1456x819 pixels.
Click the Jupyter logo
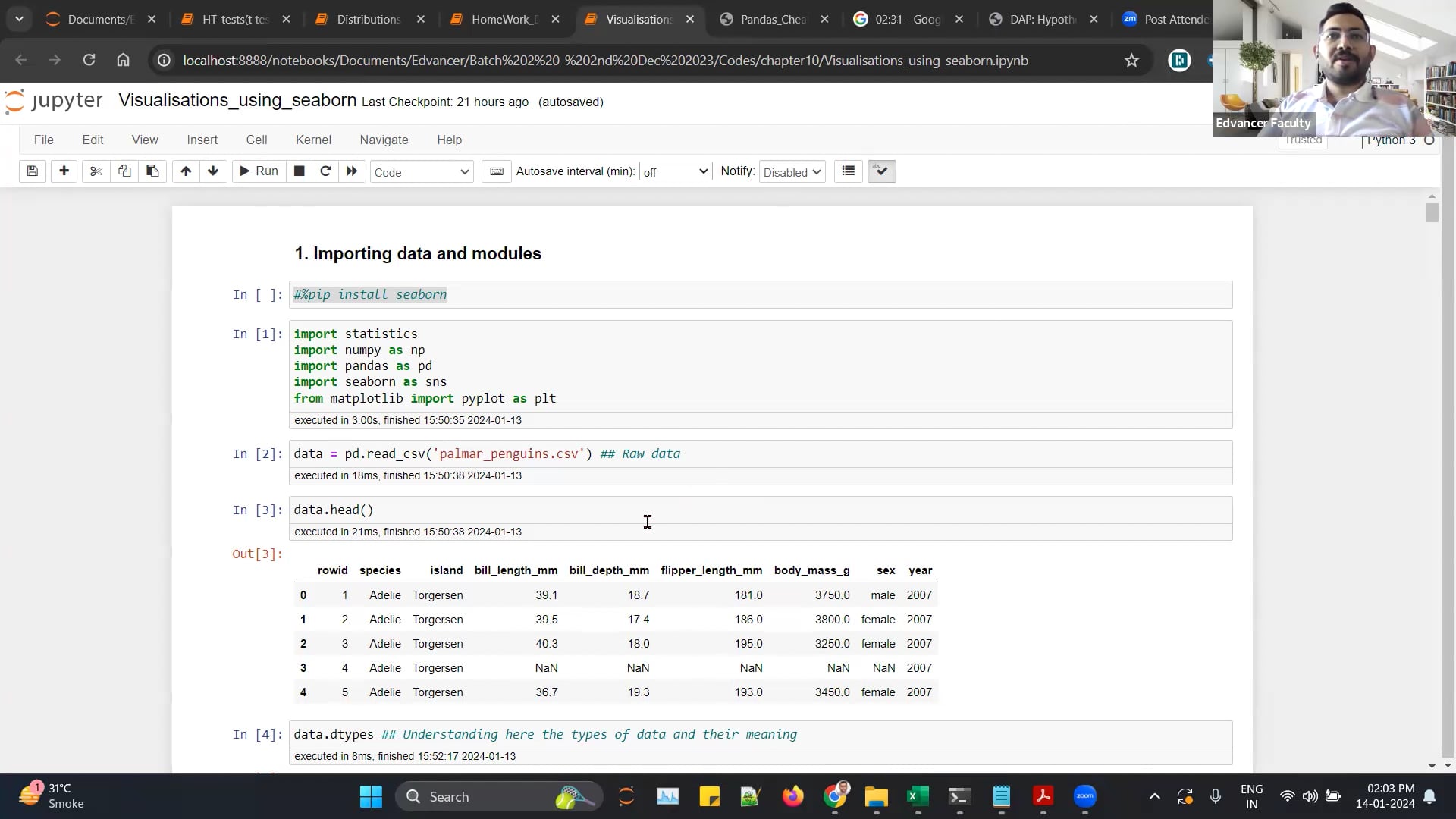pos(54,101)
